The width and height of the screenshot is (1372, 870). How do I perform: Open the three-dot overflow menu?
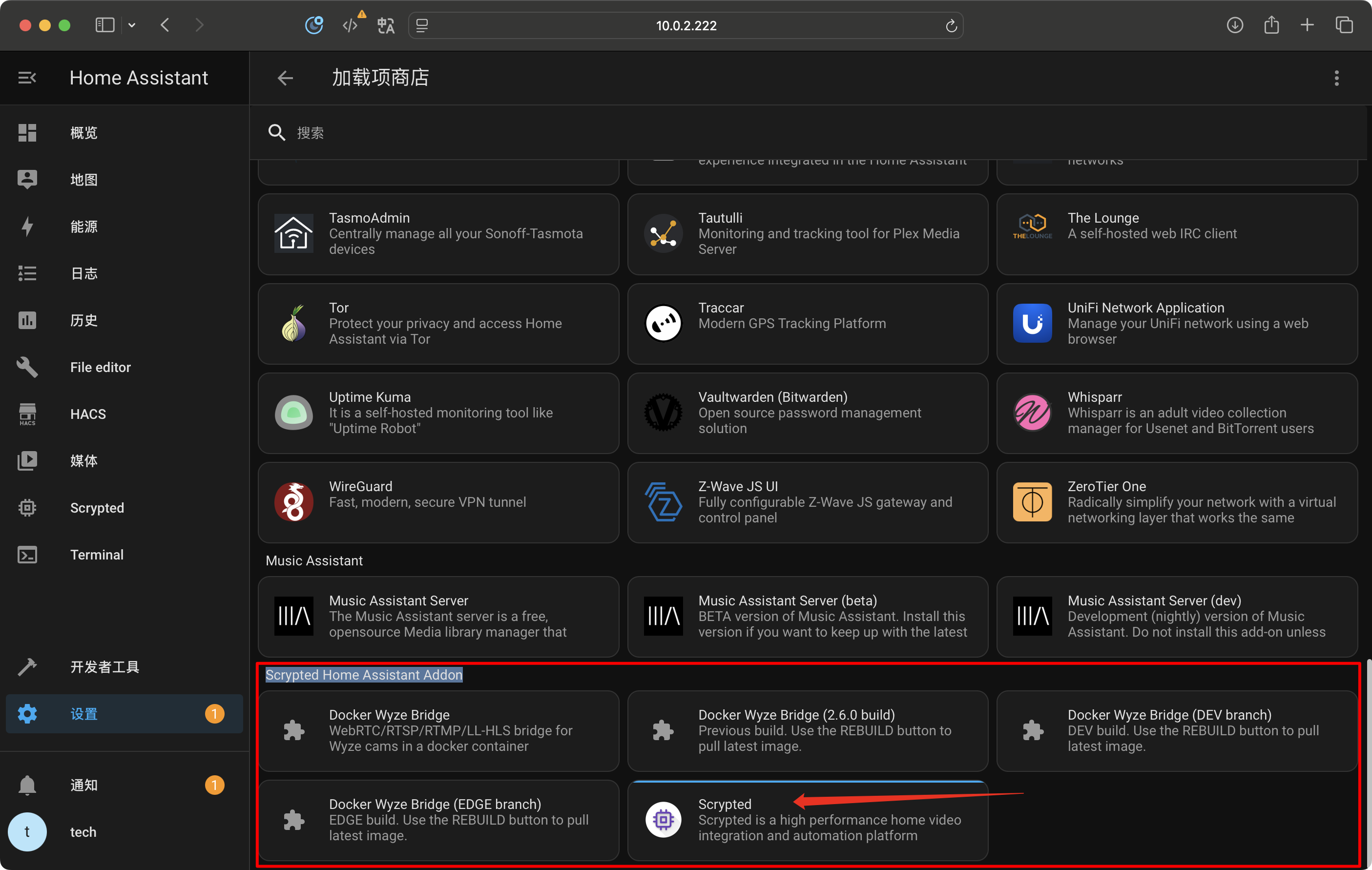tap(1336, 78)
